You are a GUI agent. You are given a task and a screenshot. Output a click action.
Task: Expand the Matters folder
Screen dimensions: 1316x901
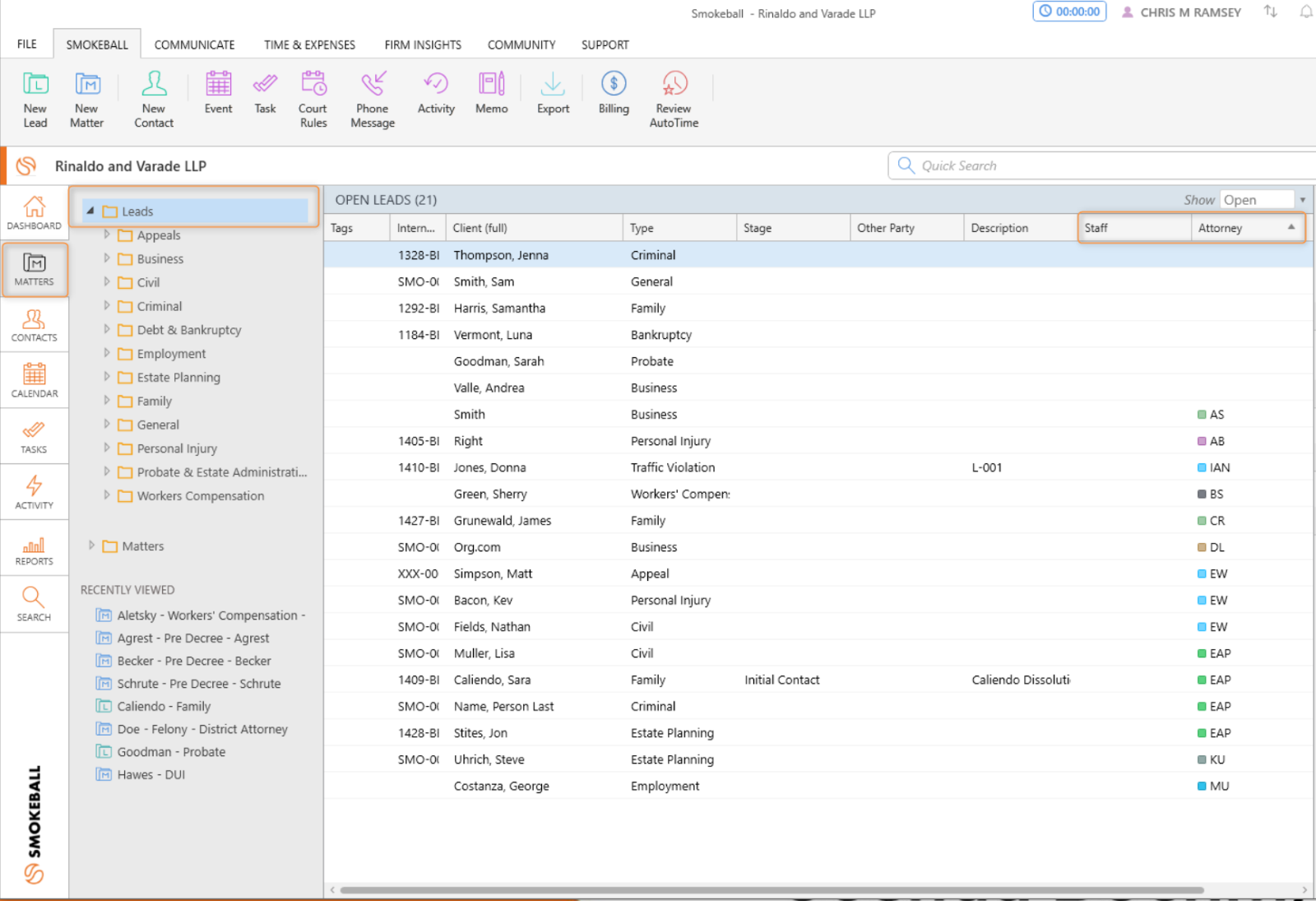pos(91,546)
